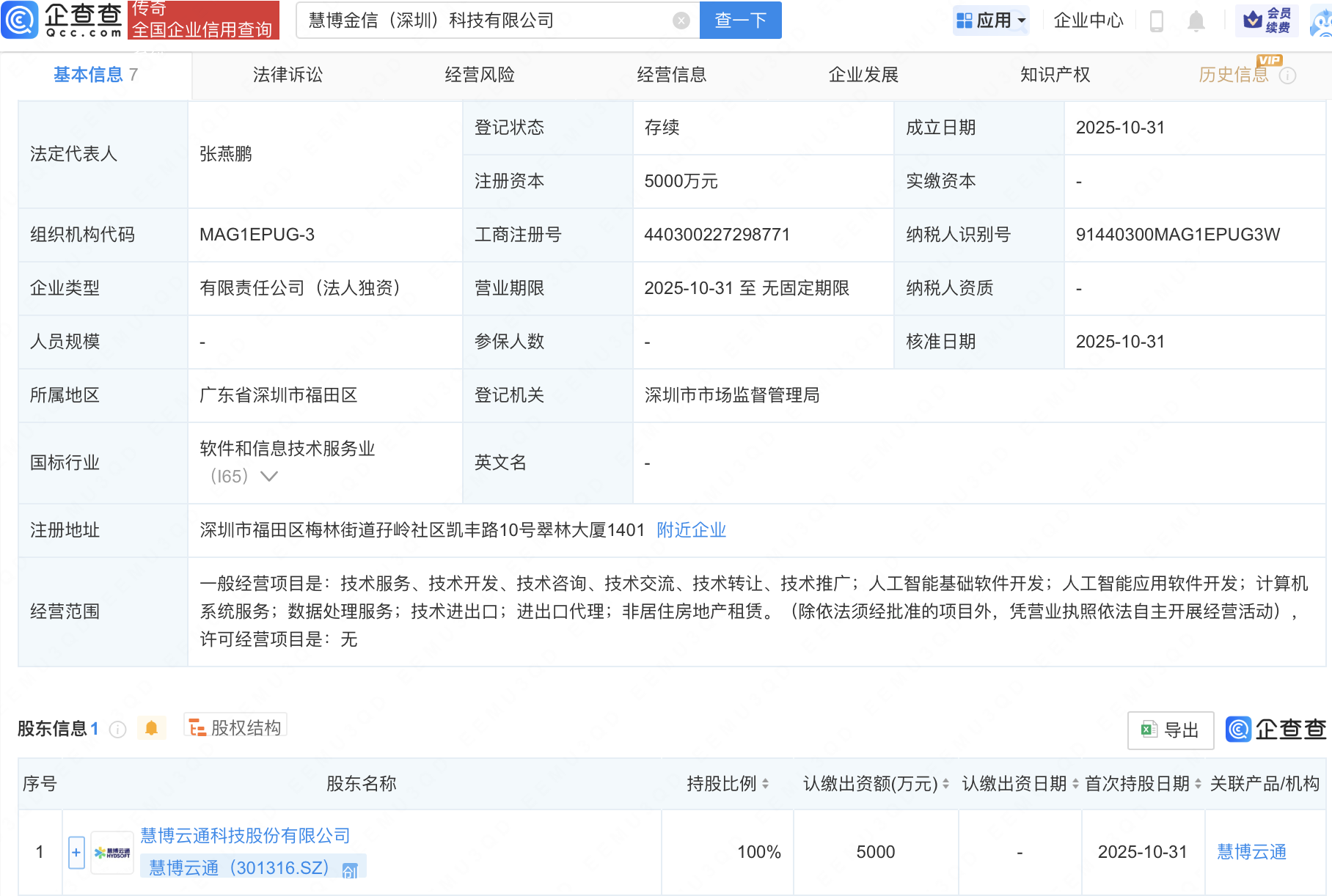Click the chart icon on the 股权结构 button

point(197,727)
